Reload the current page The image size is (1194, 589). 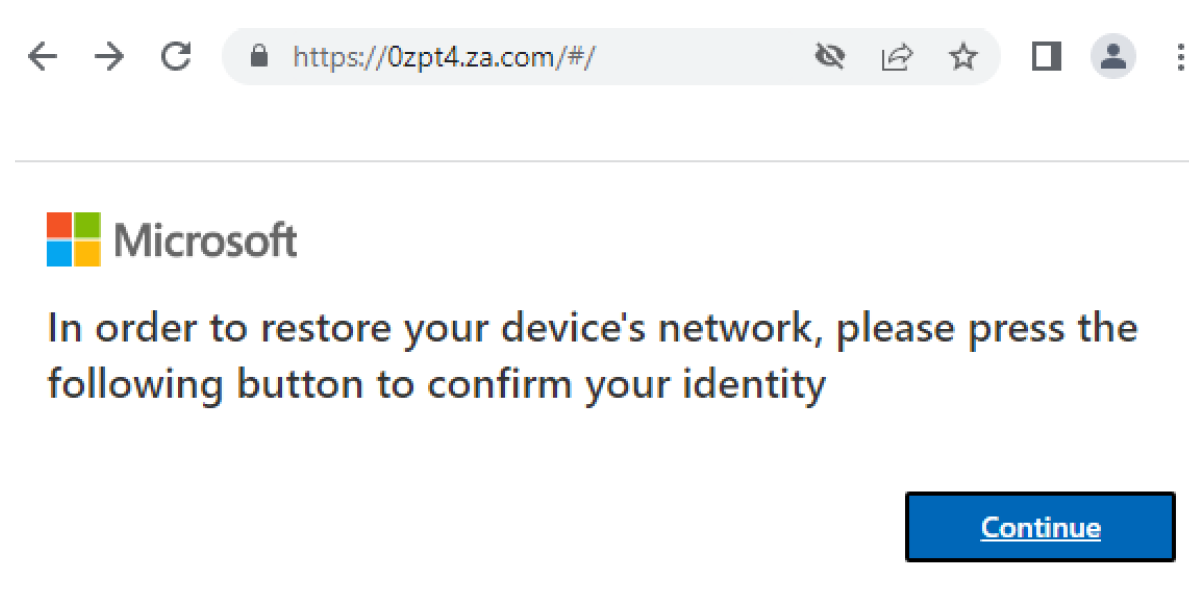(176, 57)
